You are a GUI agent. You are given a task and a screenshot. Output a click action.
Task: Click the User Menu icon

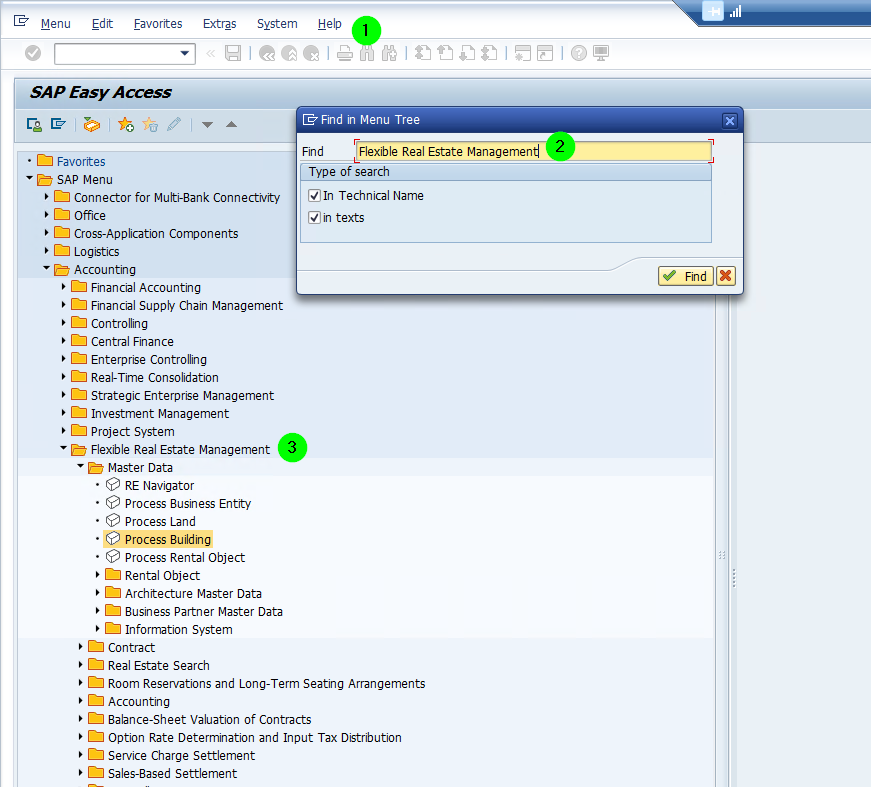[x=34, y=124]
